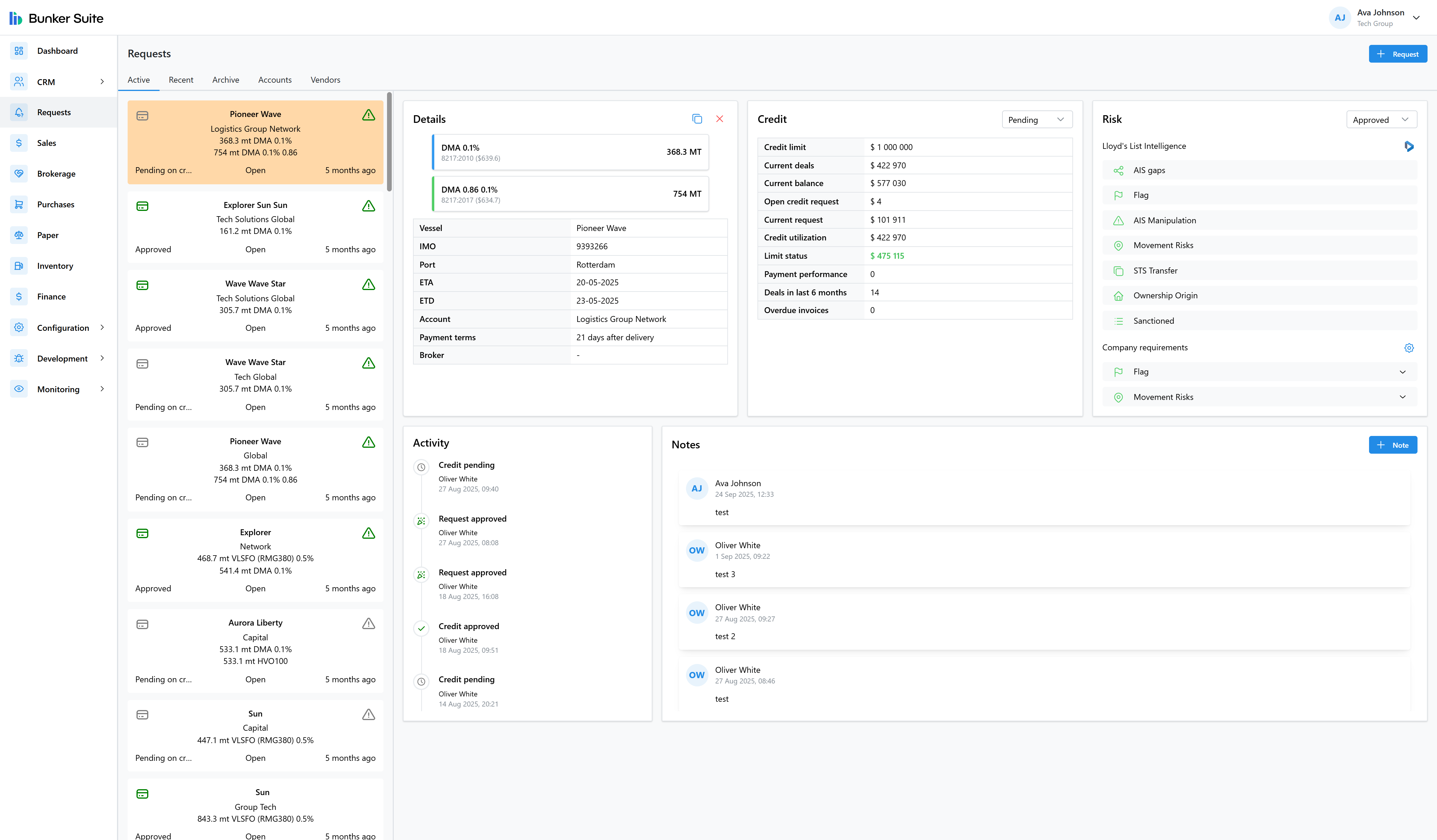Copy request details using the copy icon
The width and height of the screenshot is (1437, 840).
698,119
